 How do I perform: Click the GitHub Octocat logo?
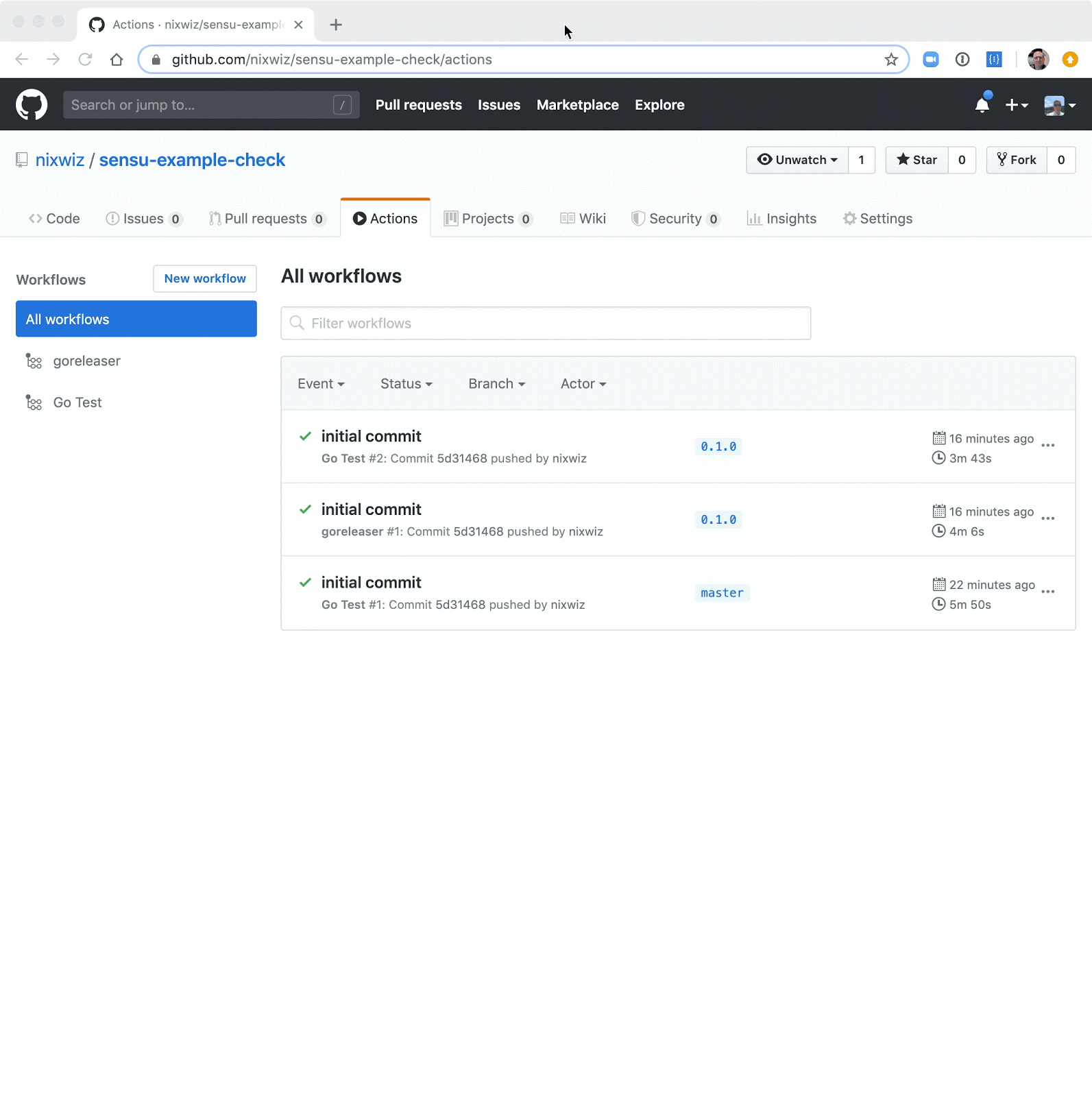pyautogui.click(x=32, y=105)
